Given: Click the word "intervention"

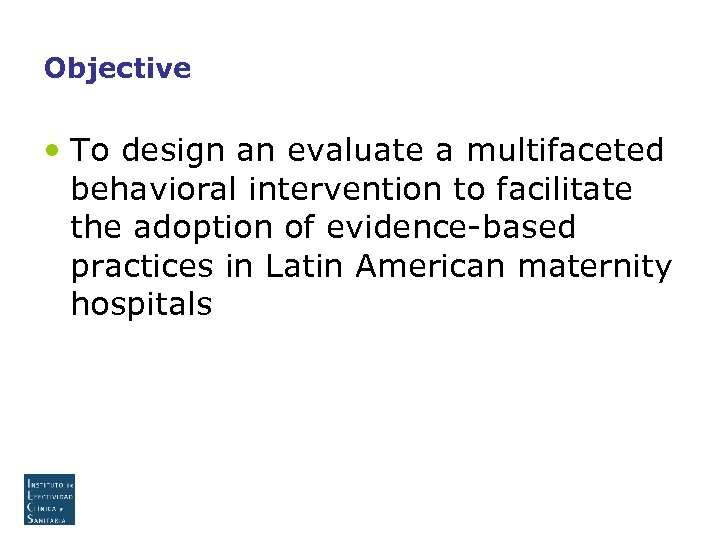Looking at the screenshot, I should click(340, 189).
